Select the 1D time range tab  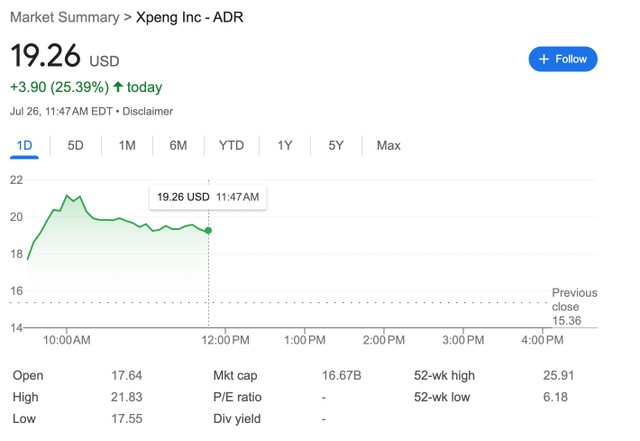[x=24, y=146]
